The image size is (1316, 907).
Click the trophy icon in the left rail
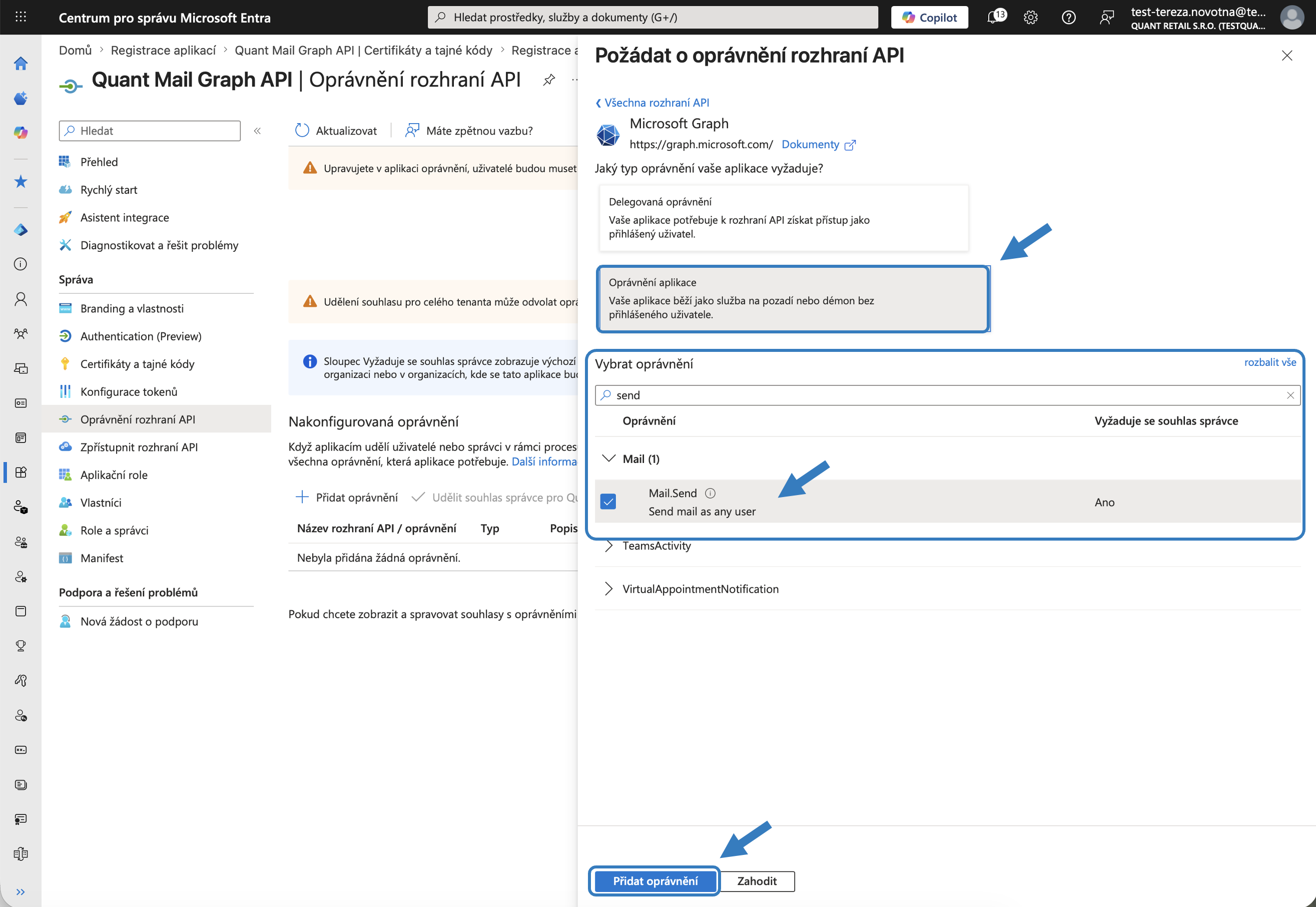21,646
